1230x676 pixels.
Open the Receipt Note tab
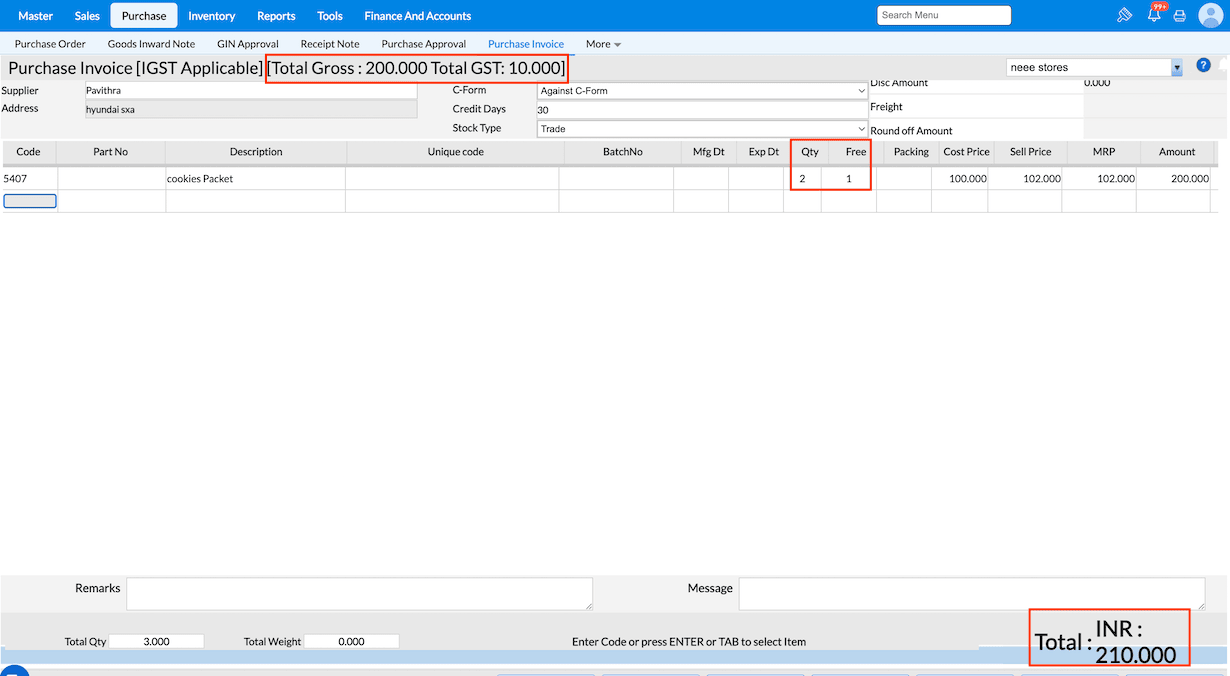click(x=330, y=44)
